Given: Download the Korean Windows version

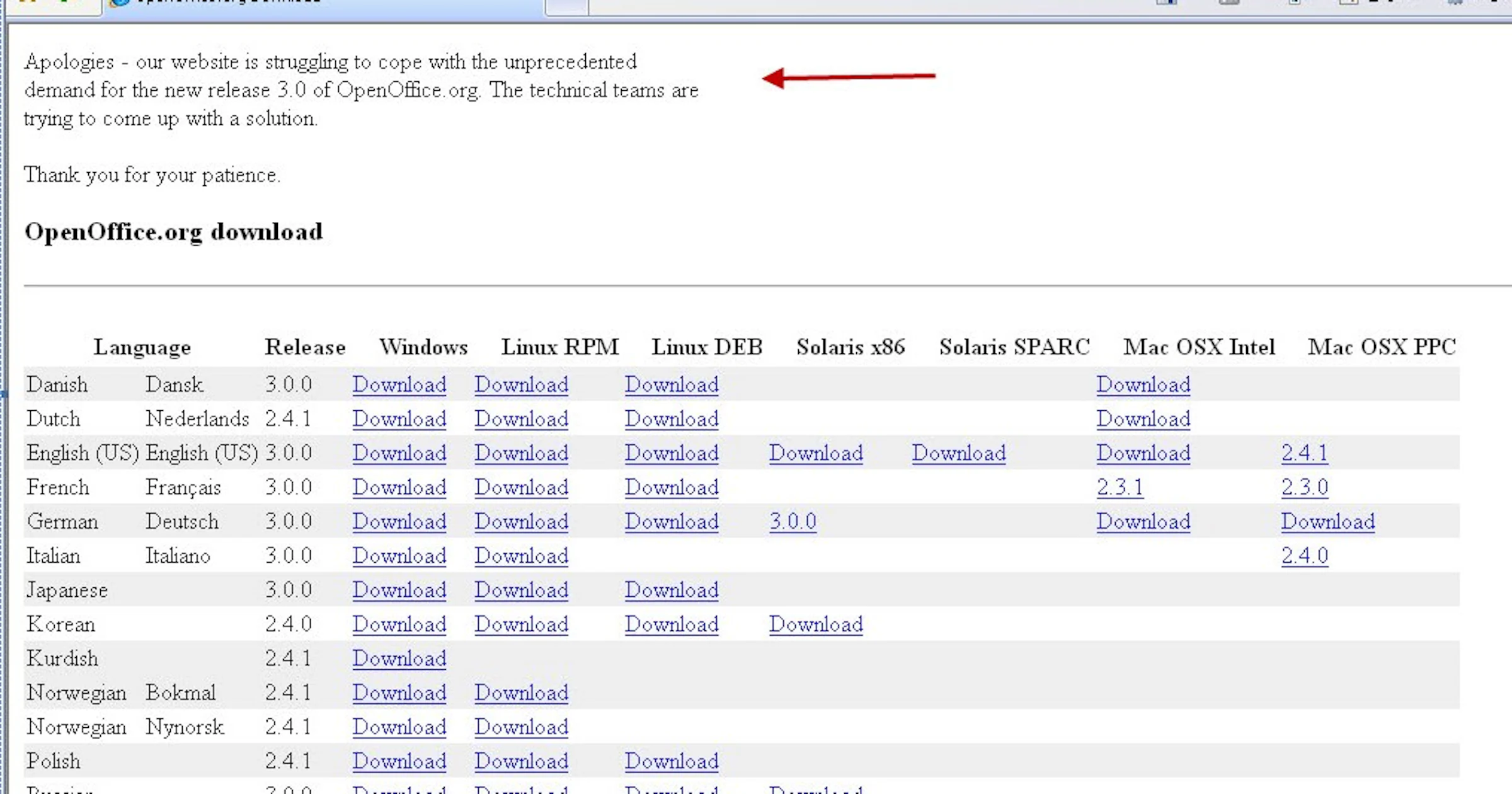Looking at the screenshot, I should (x=399, y=624).
